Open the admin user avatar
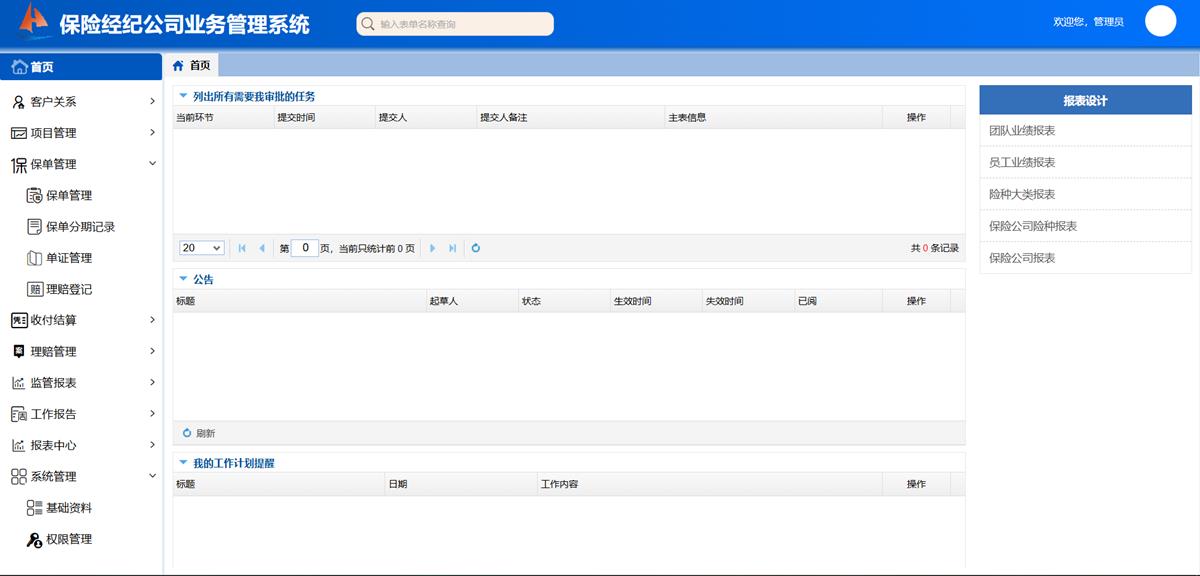This screenshot has height=576, width=1200. tap(1160, 21)
